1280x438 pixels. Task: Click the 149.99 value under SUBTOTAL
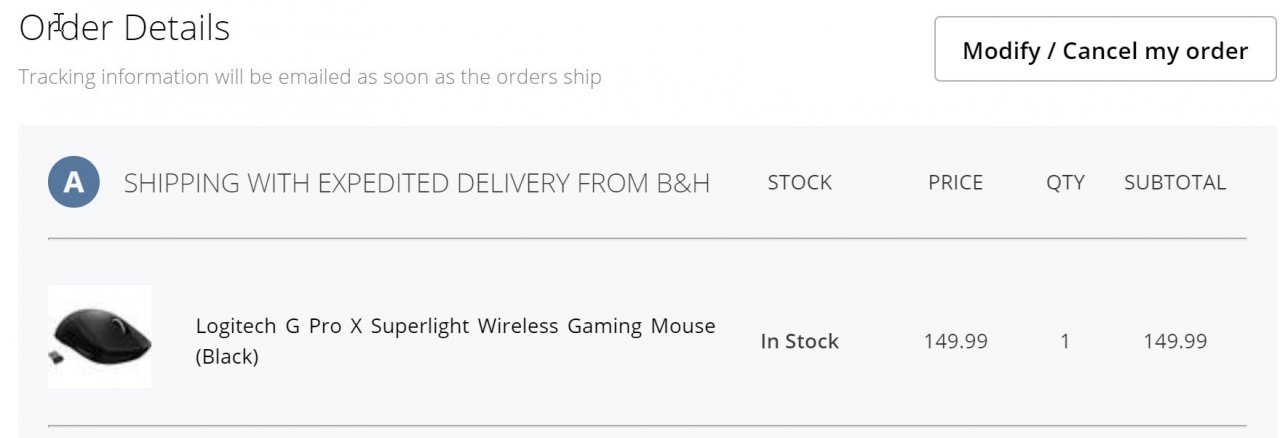(x=1175, y=341)
